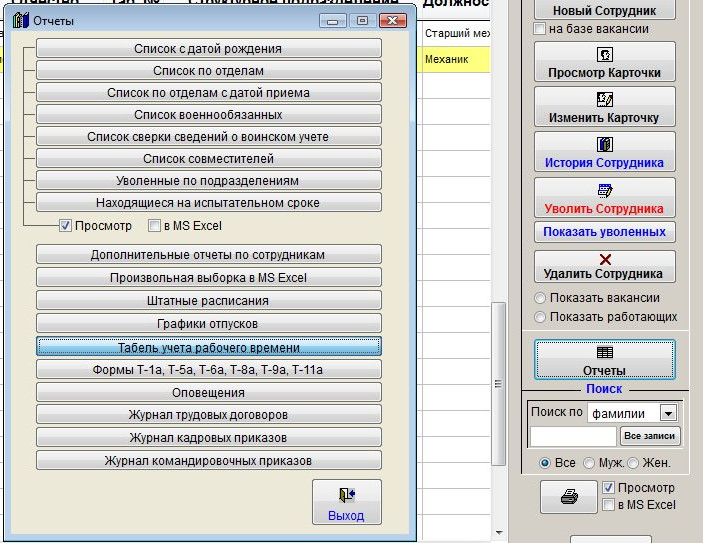Viewport: 703px width, 543px height.
Task: Check the на базе вакансии checkbox
Action: [x=539, y=29]
